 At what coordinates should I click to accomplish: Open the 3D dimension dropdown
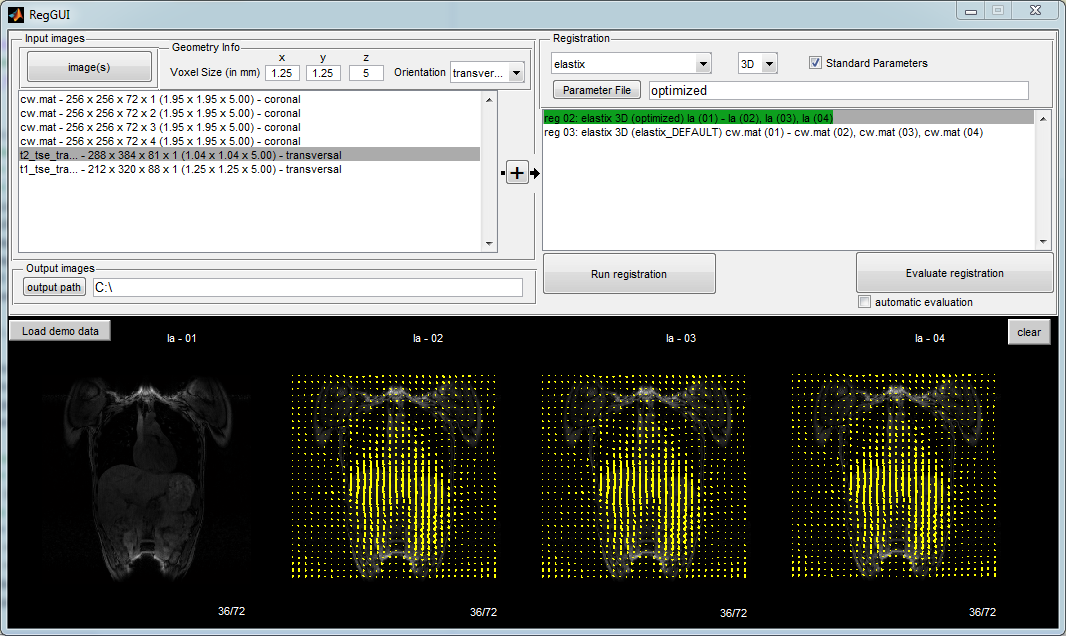tap(768, 64)
